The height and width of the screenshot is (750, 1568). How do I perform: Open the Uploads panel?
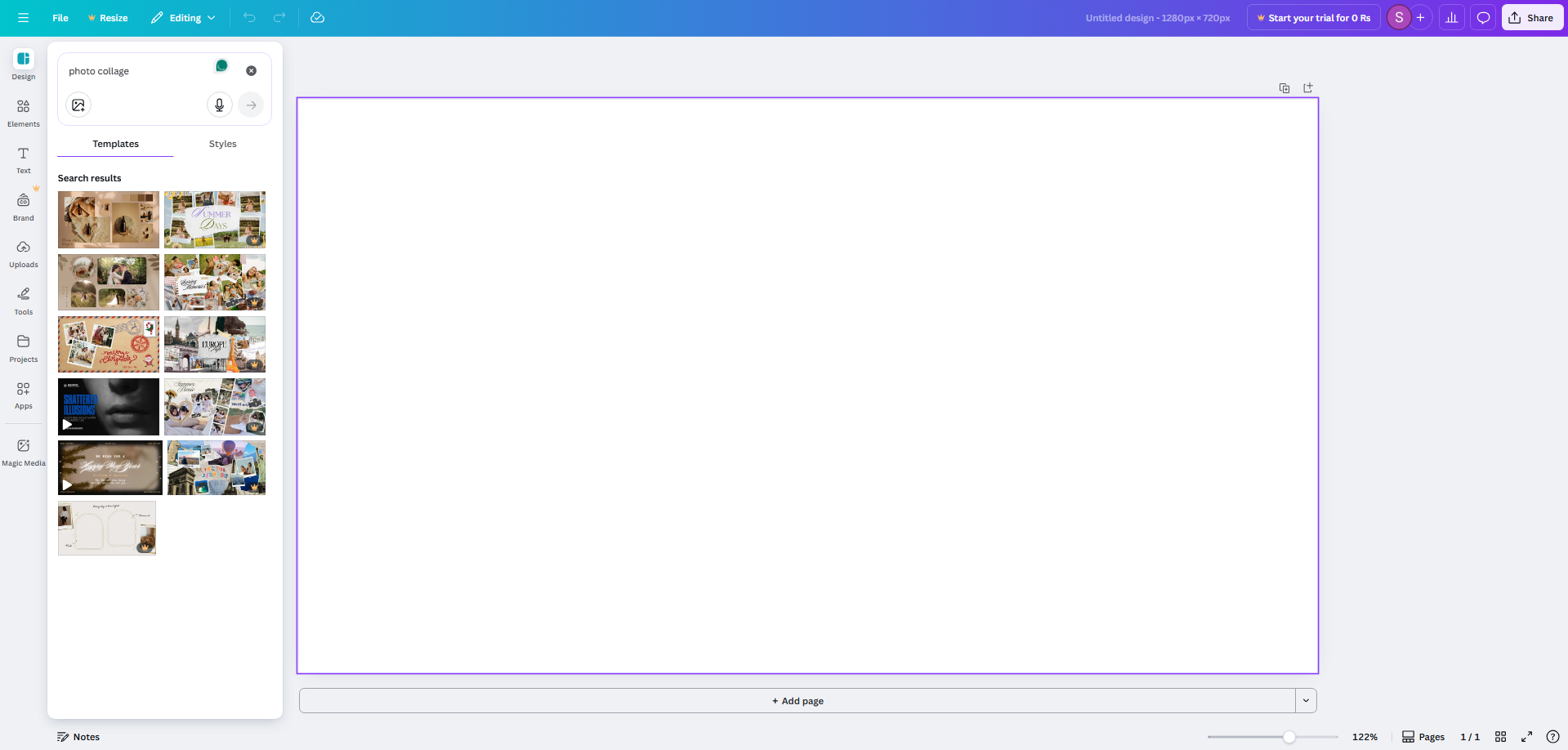click(x=23, y=252)
